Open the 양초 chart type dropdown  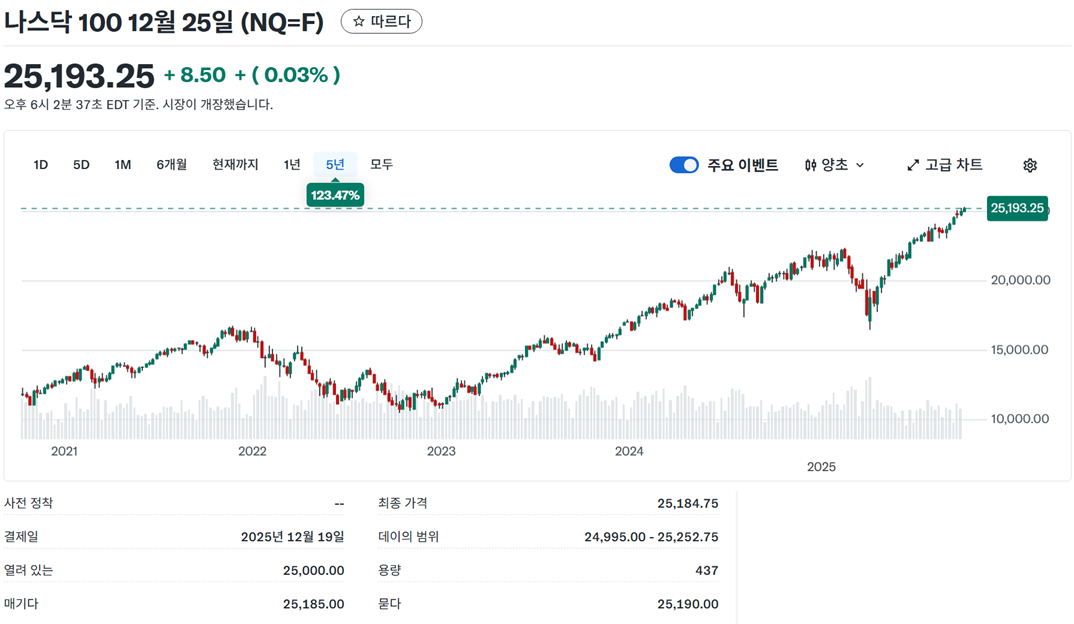click(x=834, y=165)
